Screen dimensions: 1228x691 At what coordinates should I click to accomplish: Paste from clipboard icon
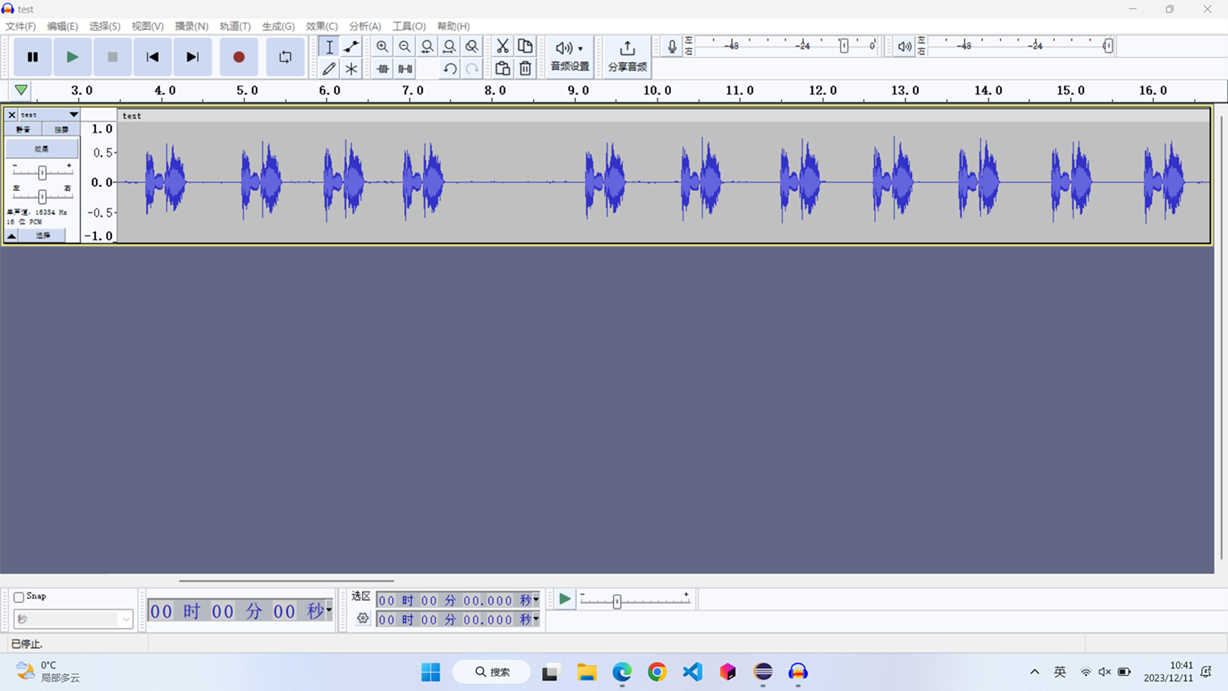(x=502, y=69)
